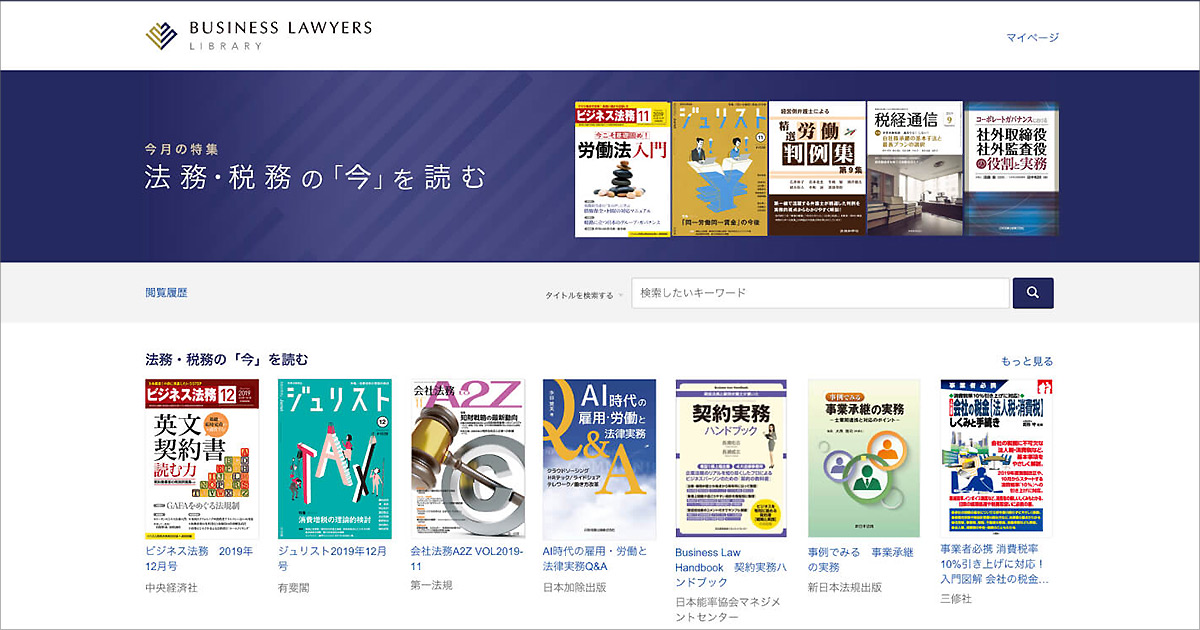Screen dimensions: 1200x630
Task: Click title link Business Law Handbook 契約実務ハンドブック
Action: (731, 566)
